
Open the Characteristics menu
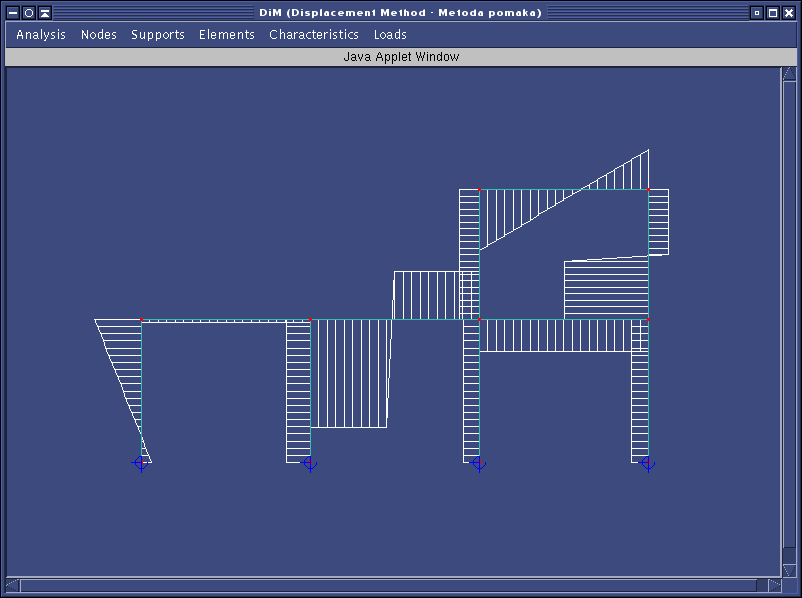(x=314, y=35)
